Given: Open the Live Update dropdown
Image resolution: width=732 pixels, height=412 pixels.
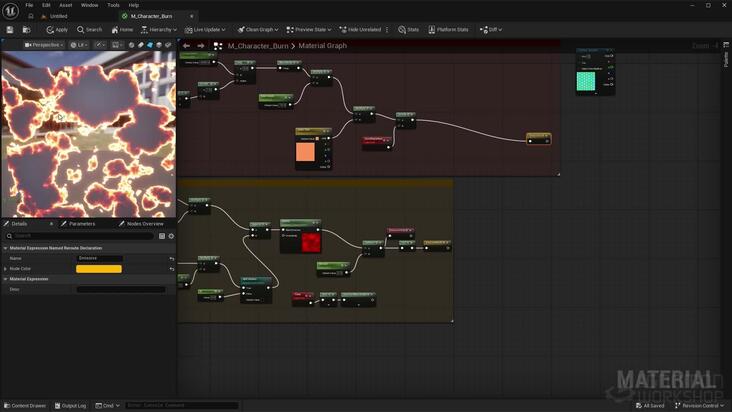Looking at the screenshot, I should tap(205, 29).
